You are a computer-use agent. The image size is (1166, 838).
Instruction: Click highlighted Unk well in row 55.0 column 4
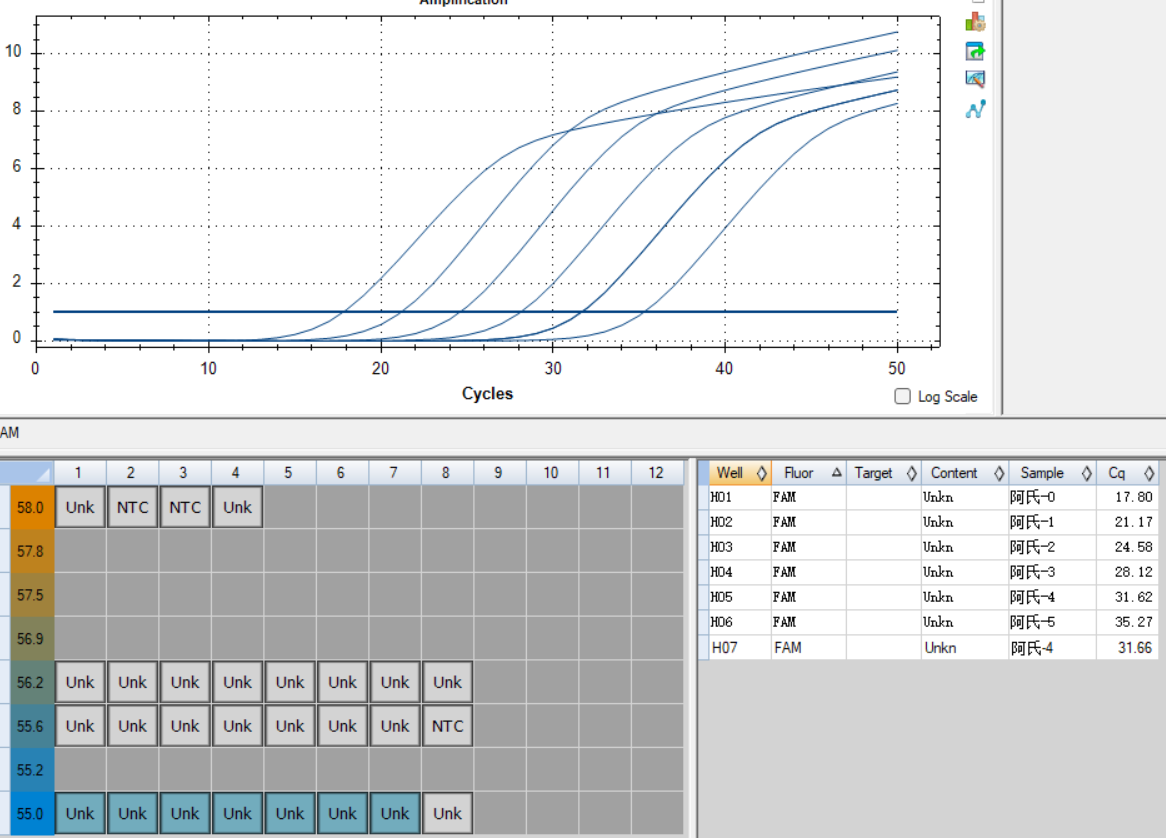[237, 813]
